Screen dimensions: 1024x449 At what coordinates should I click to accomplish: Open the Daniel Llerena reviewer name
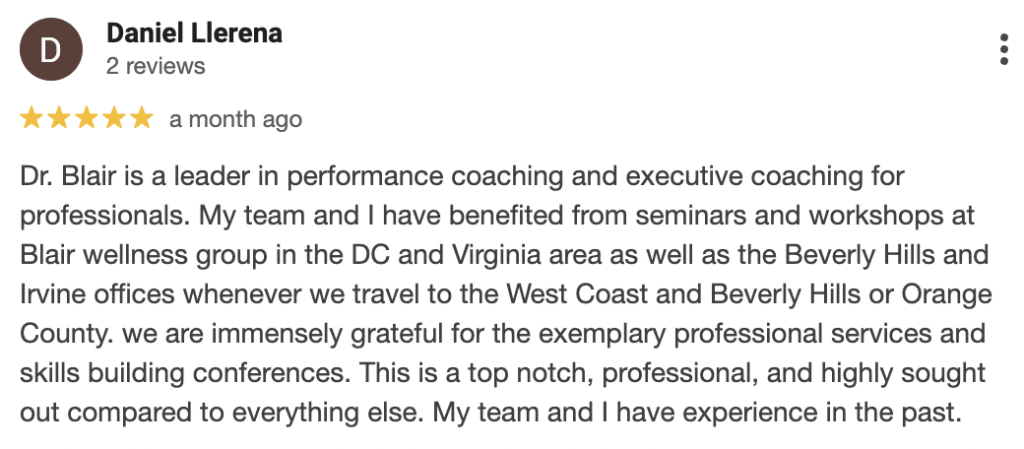(194, 33)
